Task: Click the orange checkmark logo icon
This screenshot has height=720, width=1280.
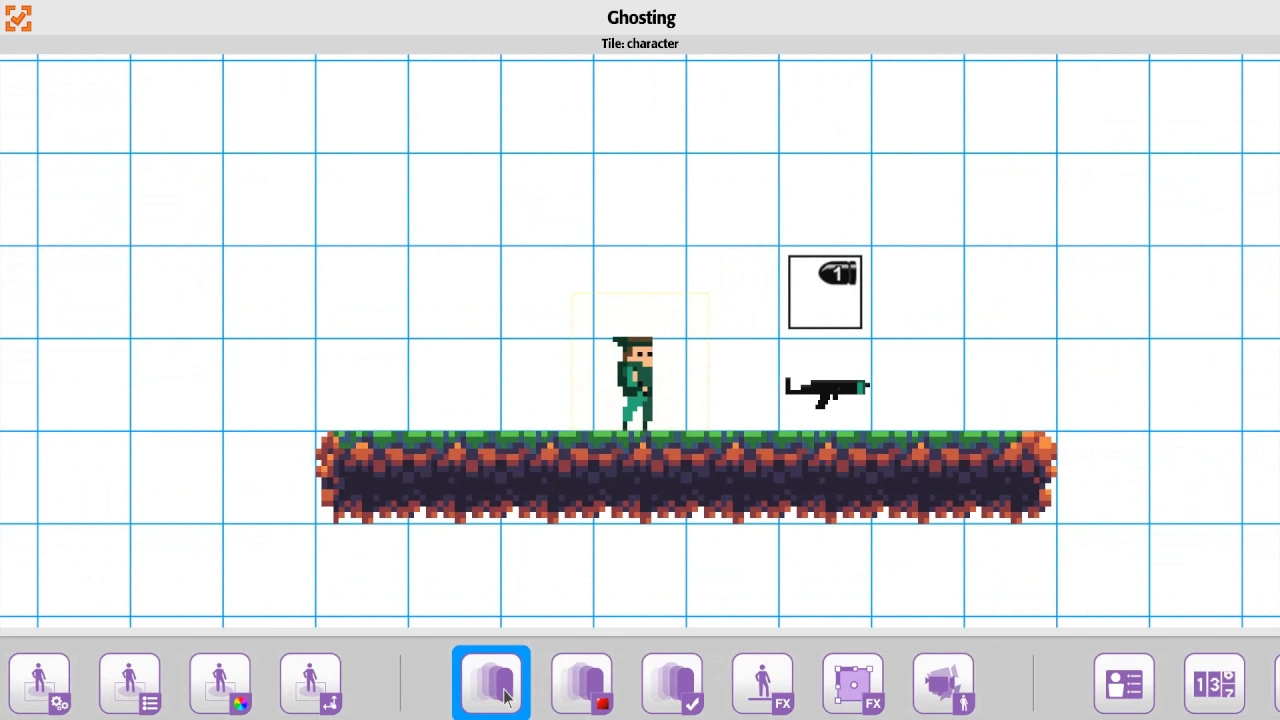Action: click(18, 18)
